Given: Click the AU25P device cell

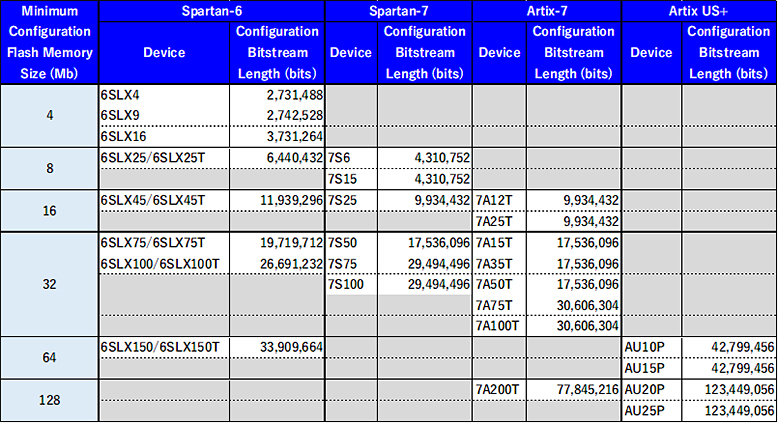Looking at the screenshot, I should [x=651, y=411].
